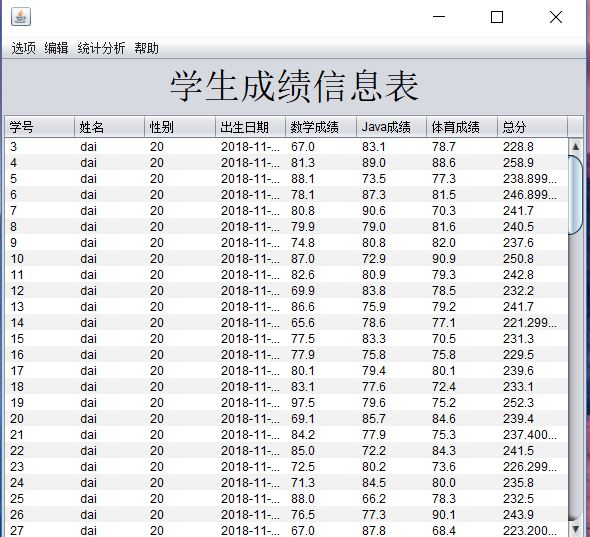This screenshot has height=537, width=590.
Task: Click the 姓名 column header
Action: (x=109, y=127)
